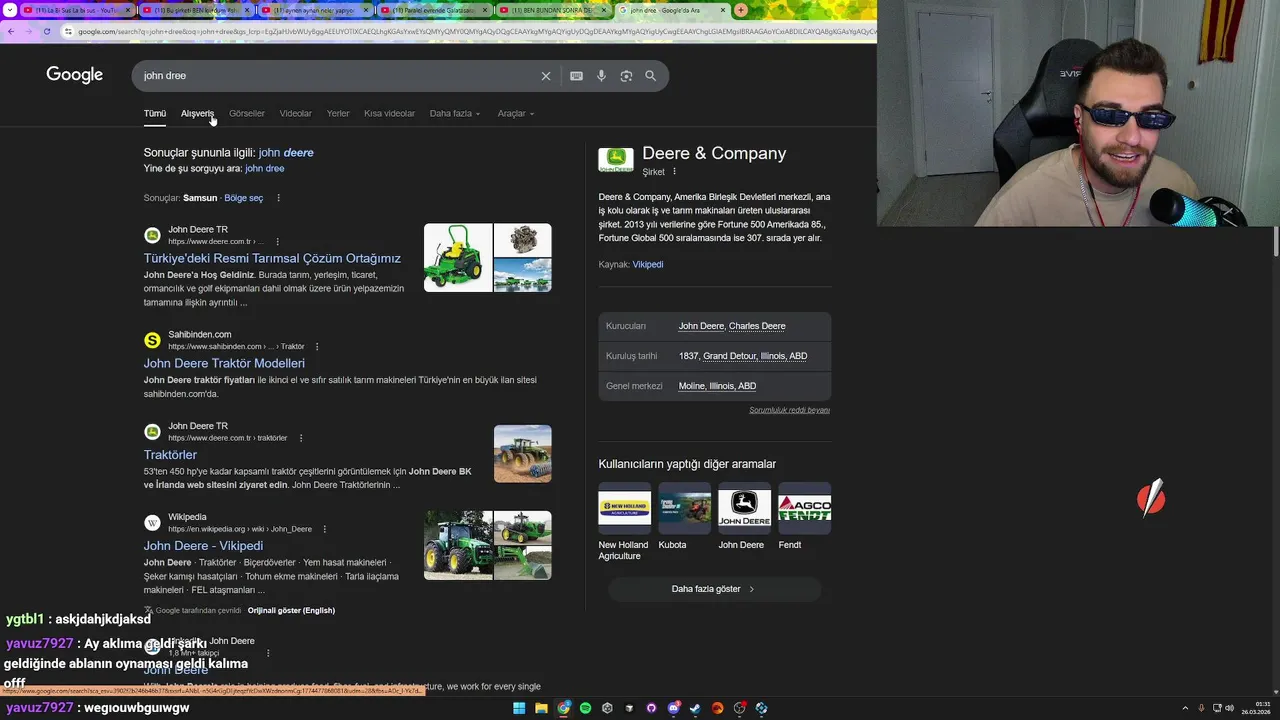The height and width of the screenshot is (720, 1280).
Task: Open the Chrome taskbar icon
Action: [563, 708]
